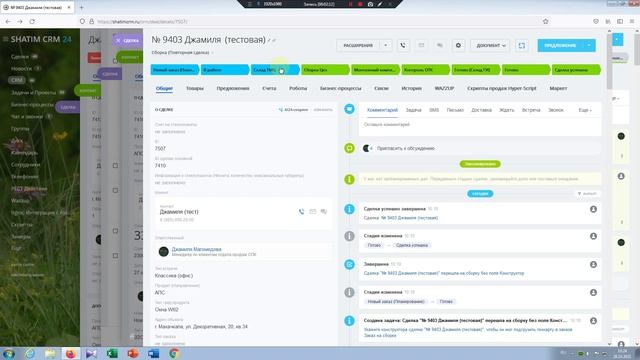This screenshot has height=360, width=640.
Task: Click Firefox icon in Windows taskbar
Action: tap(71, 353)
